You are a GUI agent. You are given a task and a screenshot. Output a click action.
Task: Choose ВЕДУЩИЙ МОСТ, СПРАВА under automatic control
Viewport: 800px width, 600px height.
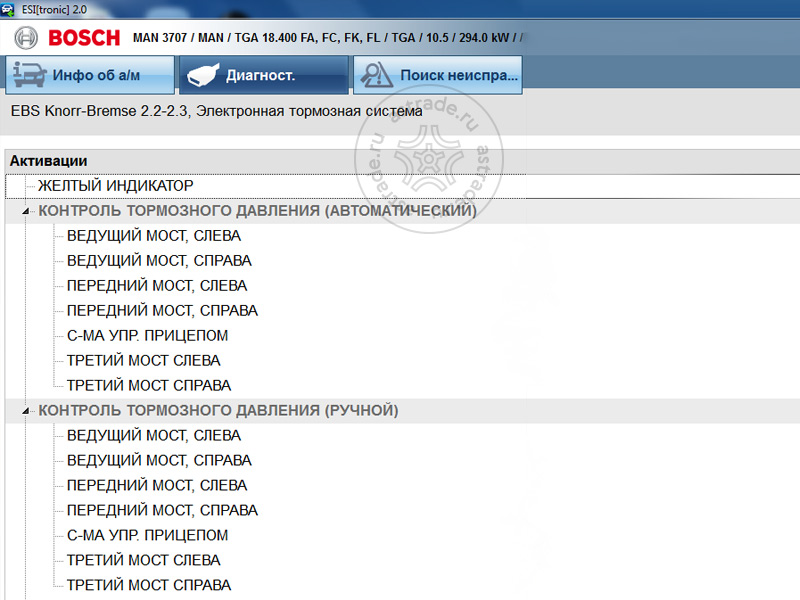coord(159,261)
